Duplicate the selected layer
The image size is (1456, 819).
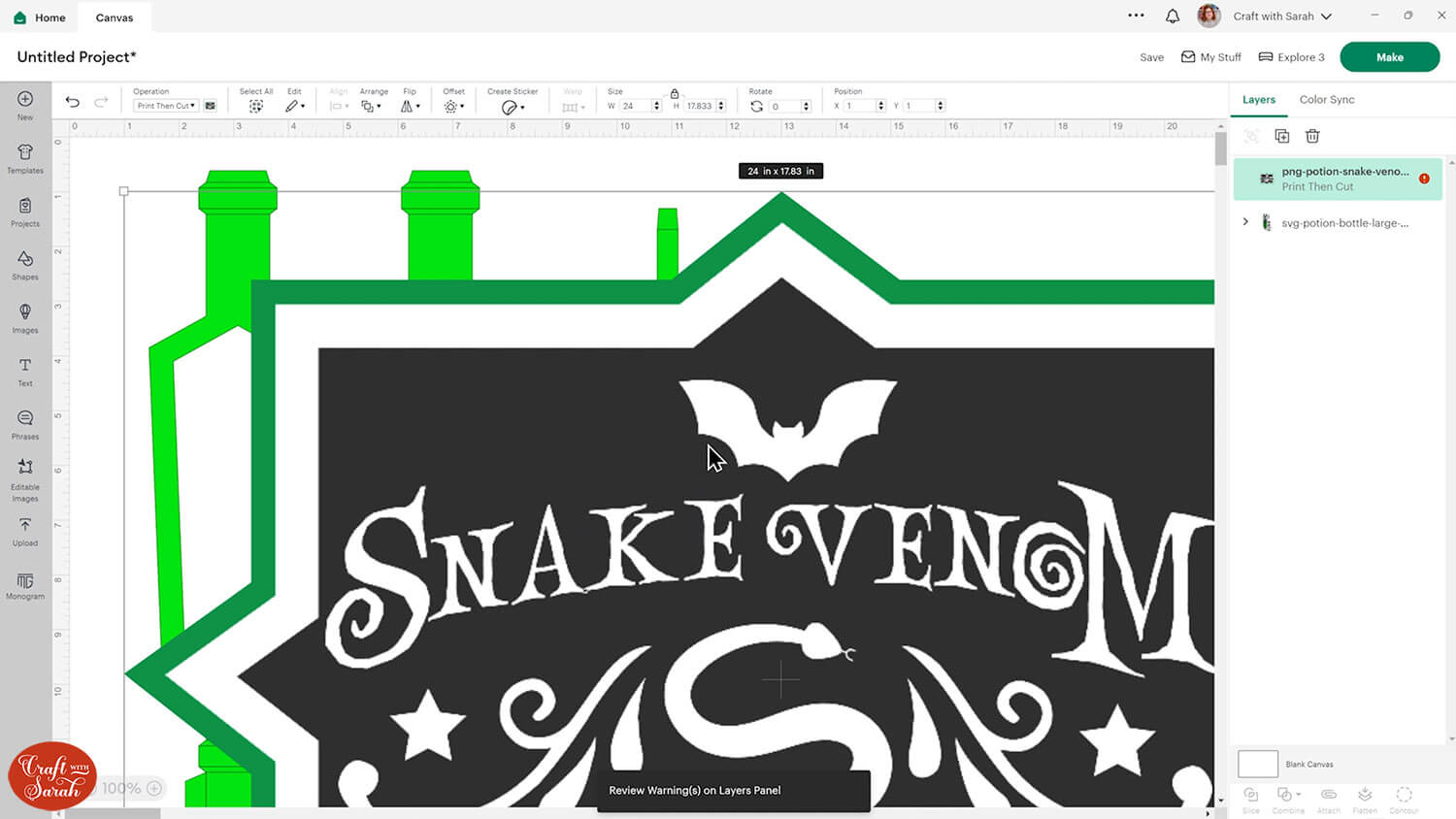coord(1281,136)
